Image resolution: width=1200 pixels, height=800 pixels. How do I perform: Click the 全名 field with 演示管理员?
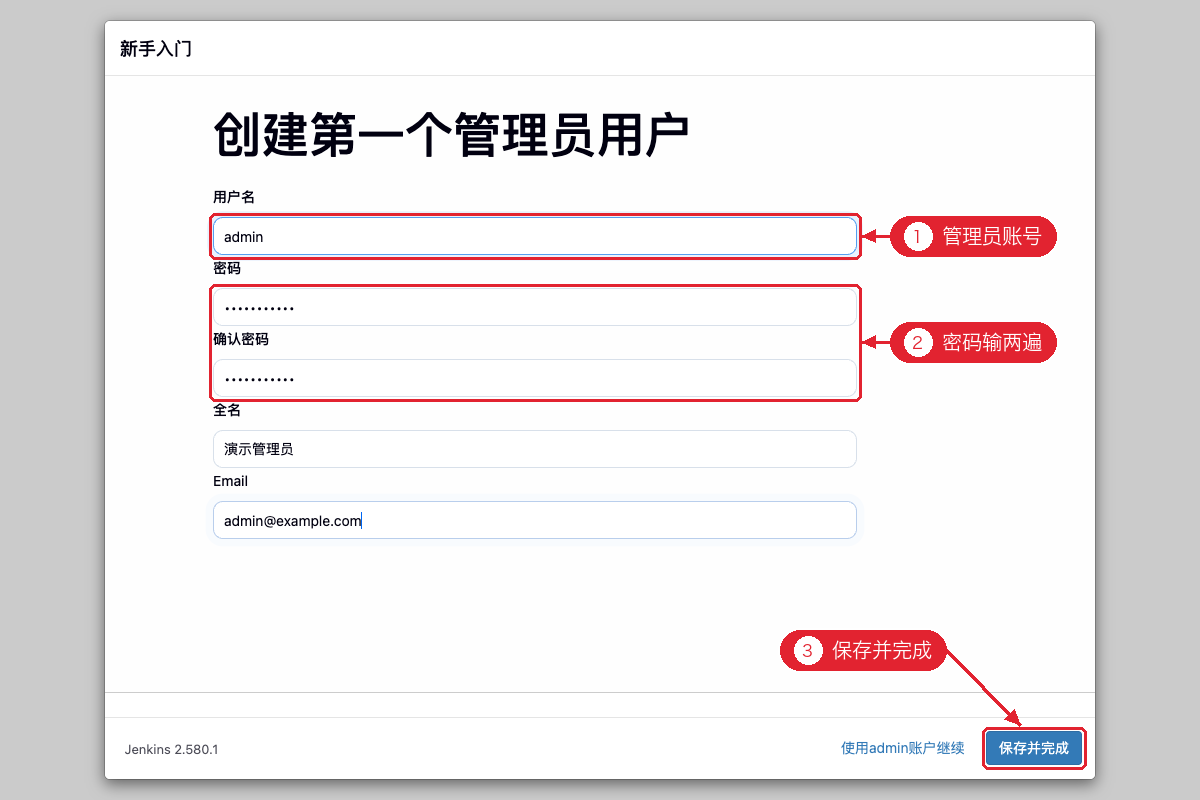coord(534,449)
